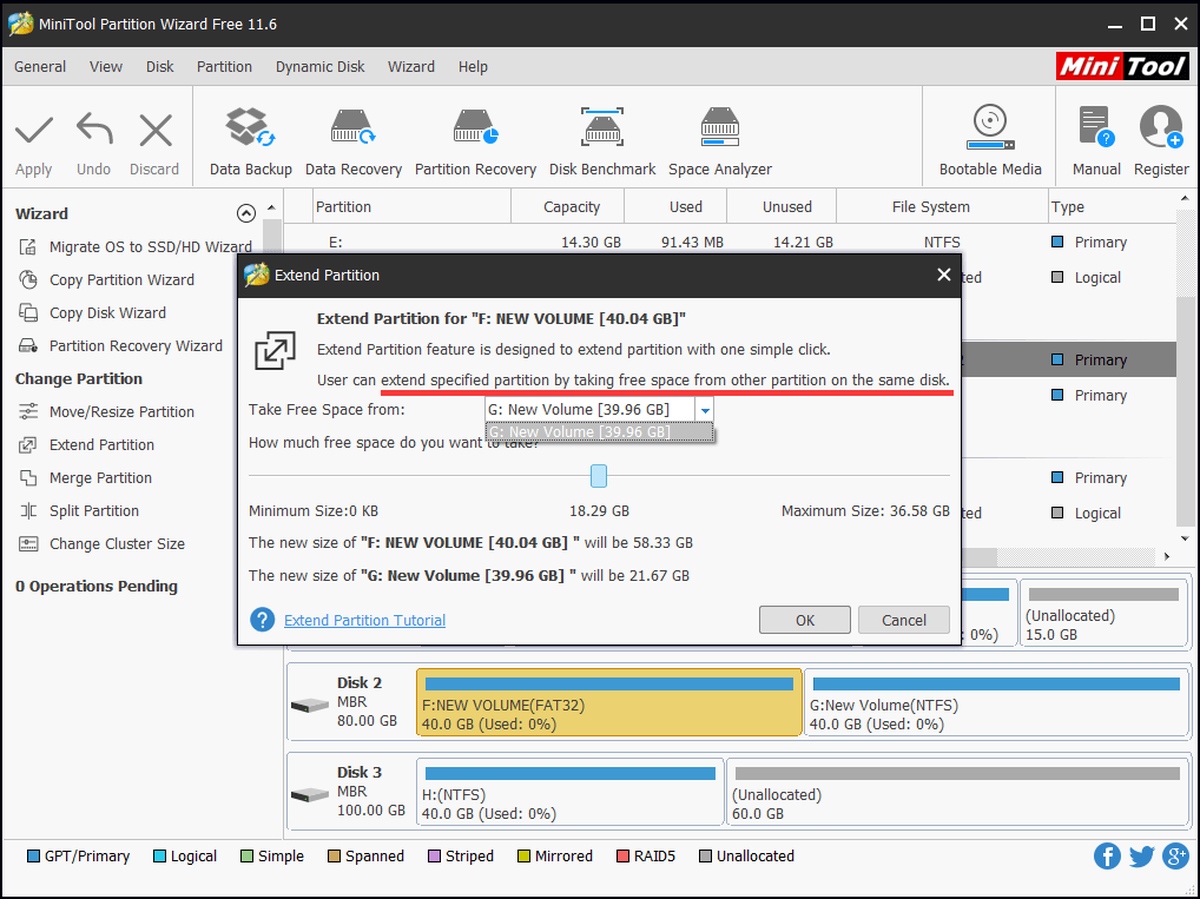Open the Manual help icon

coord(1096,128)
